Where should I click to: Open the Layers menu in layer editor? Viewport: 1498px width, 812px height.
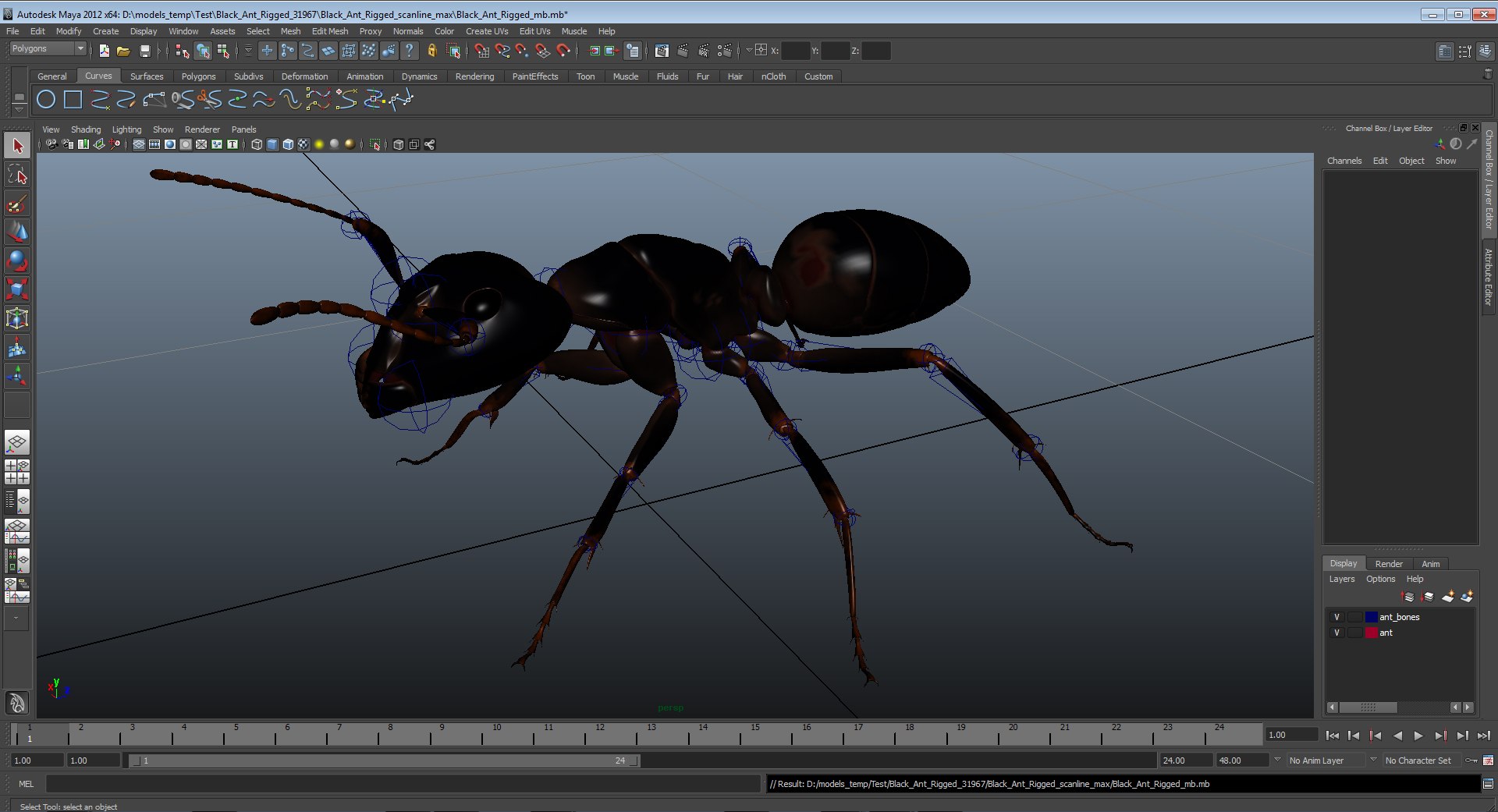click(x=1342, y=579)
